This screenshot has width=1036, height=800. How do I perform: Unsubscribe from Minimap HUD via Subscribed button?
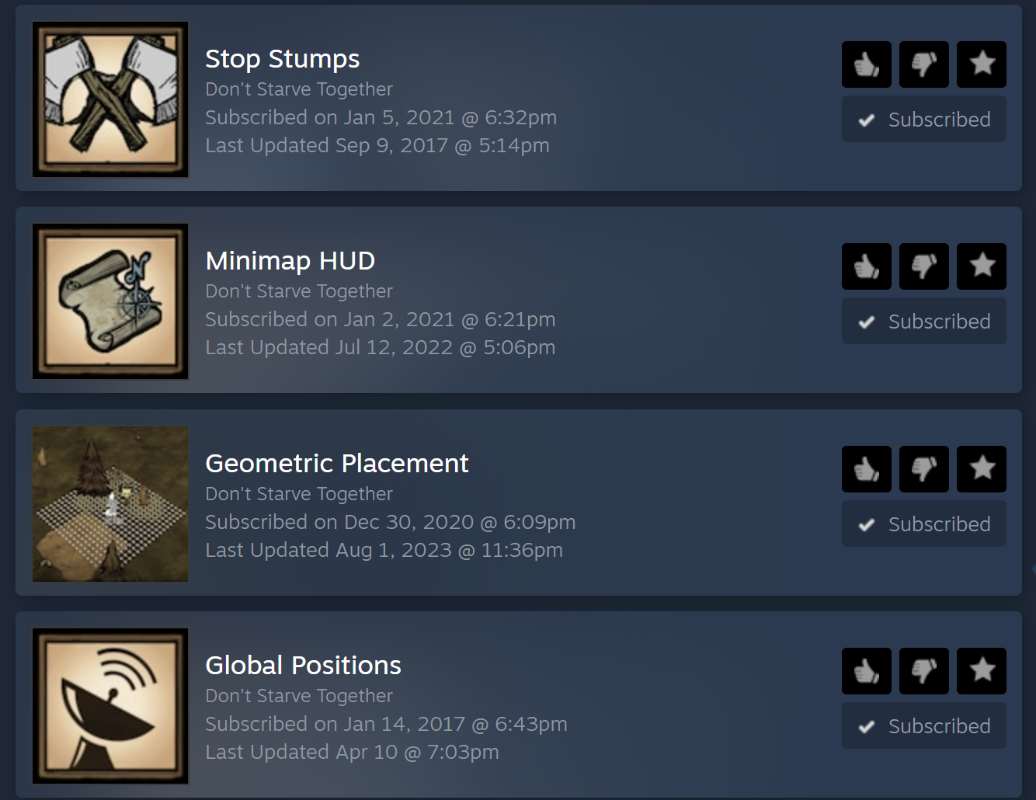[924, 321]
